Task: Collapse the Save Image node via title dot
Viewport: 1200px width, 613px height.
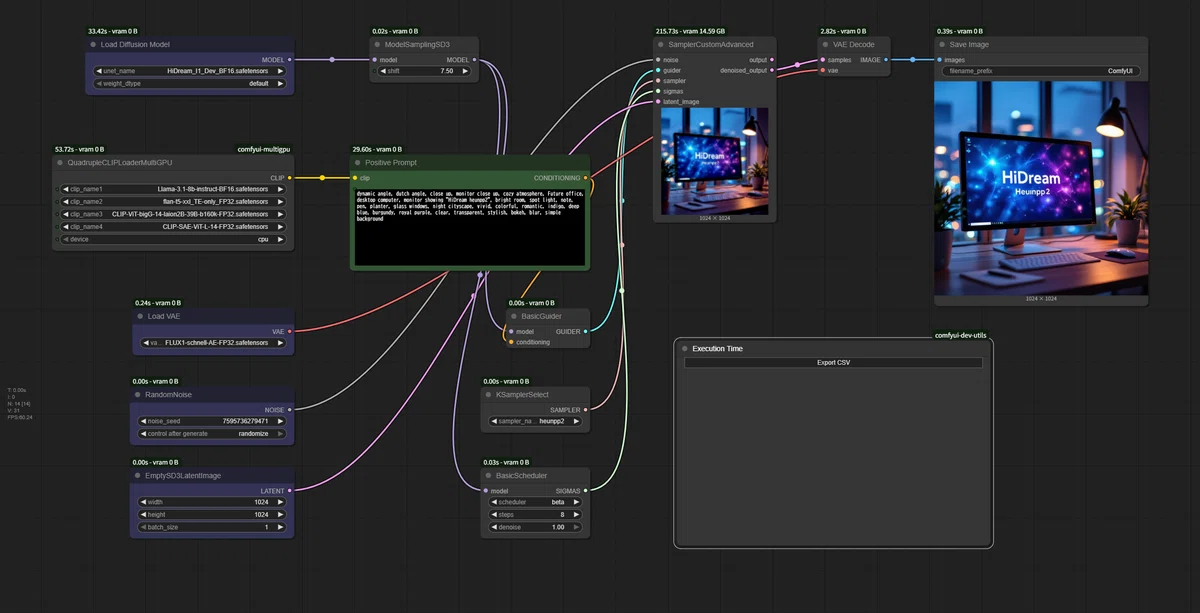Action: [942, 45]
